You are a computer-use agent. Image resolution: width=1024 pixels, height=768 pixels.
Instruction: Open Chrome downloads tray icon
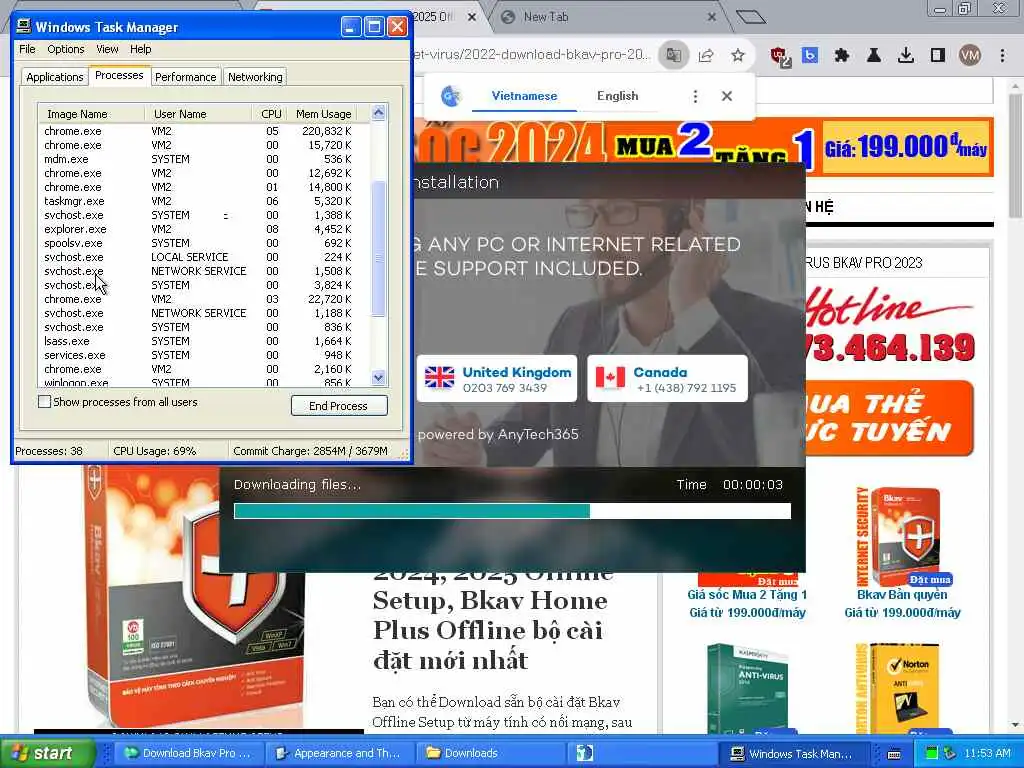pos(906,56)
